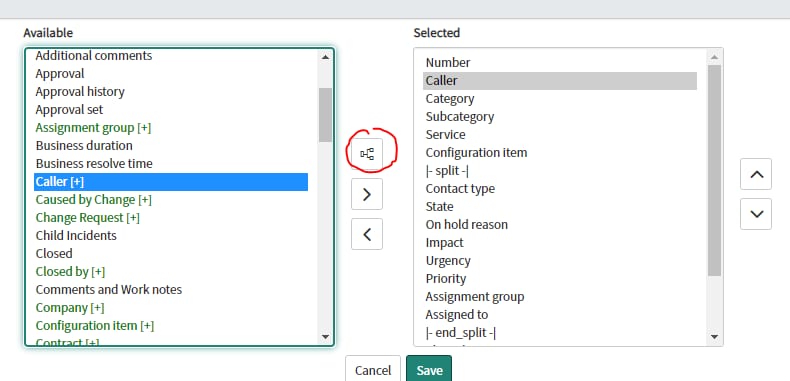Move selected item up with chevron
Screen dimensions: 790x381
(756, 174)
